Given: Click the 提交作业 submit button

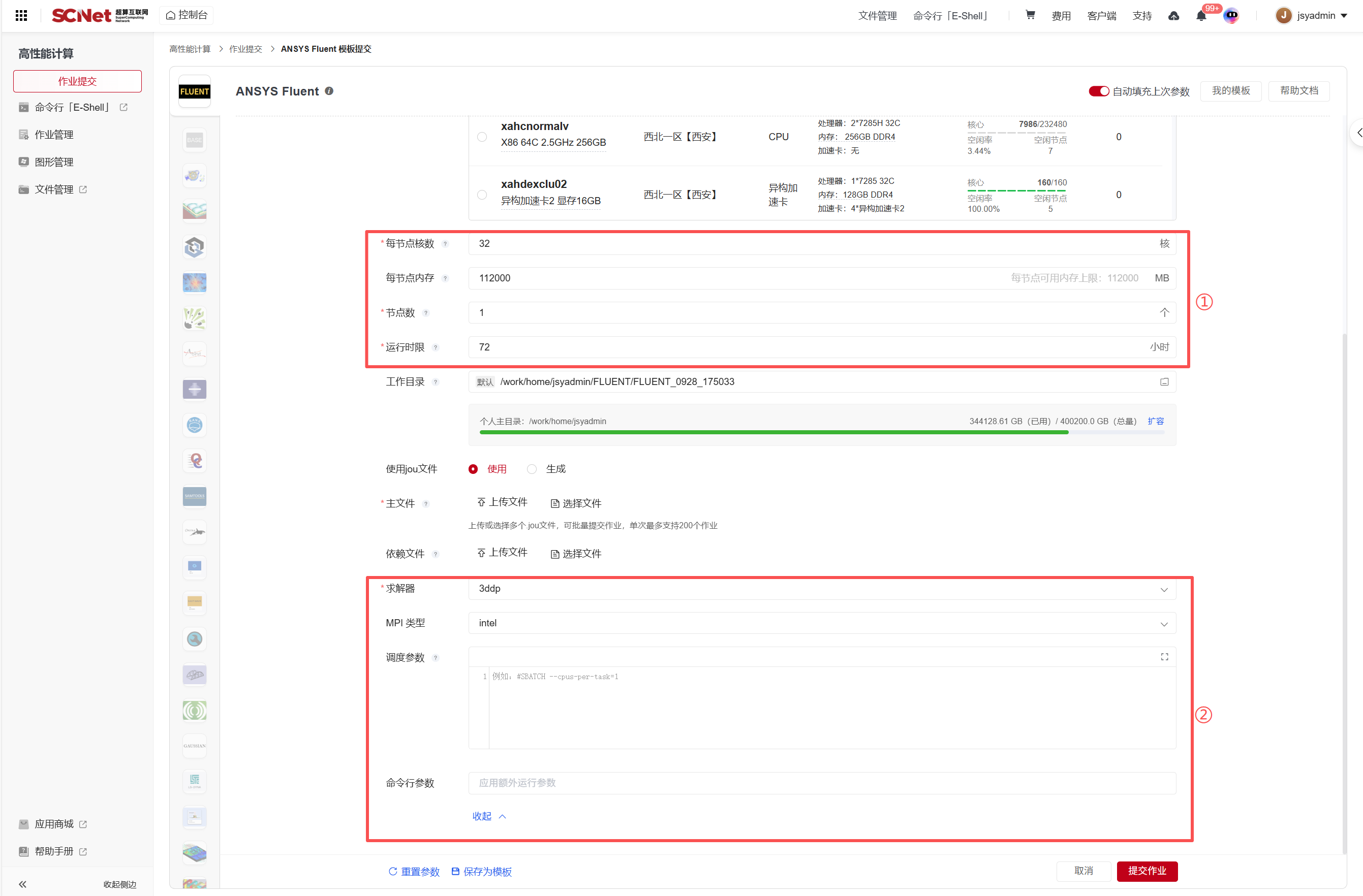Looking at the screenshot, I should [x=1147, y=871].
